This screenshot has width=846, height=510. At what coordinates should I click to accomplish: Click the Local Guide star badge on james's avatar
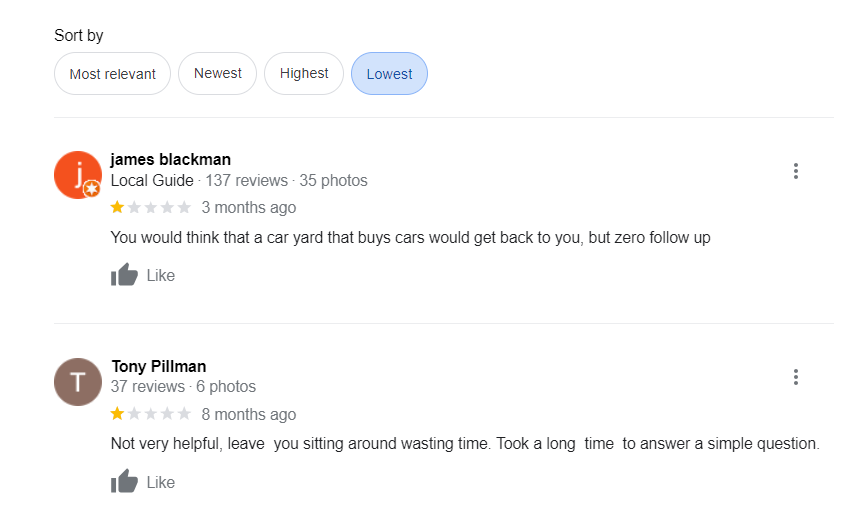pyautogui.click(x=92, y=188)
